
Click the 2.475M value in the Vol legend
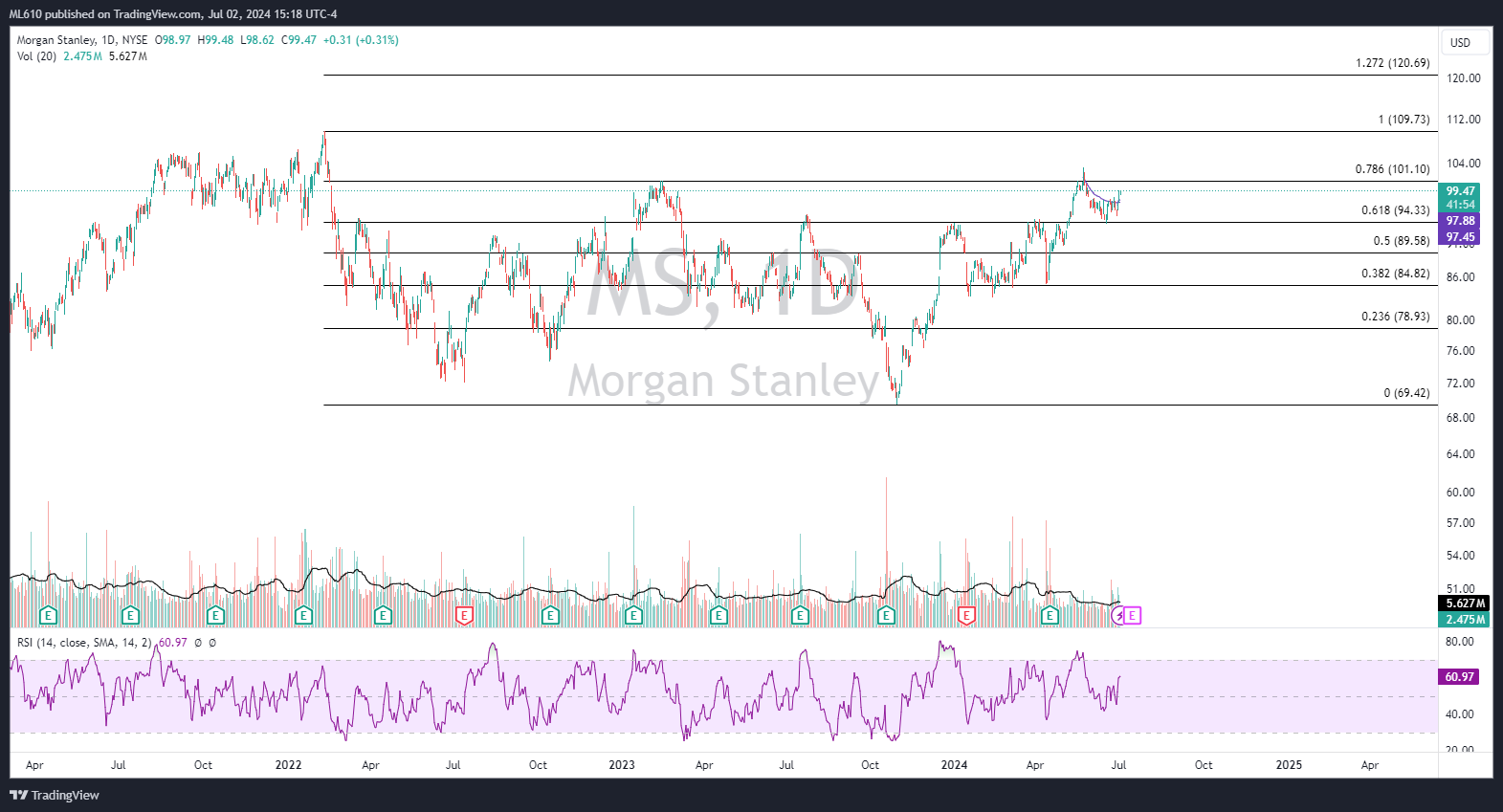[82, 56]
